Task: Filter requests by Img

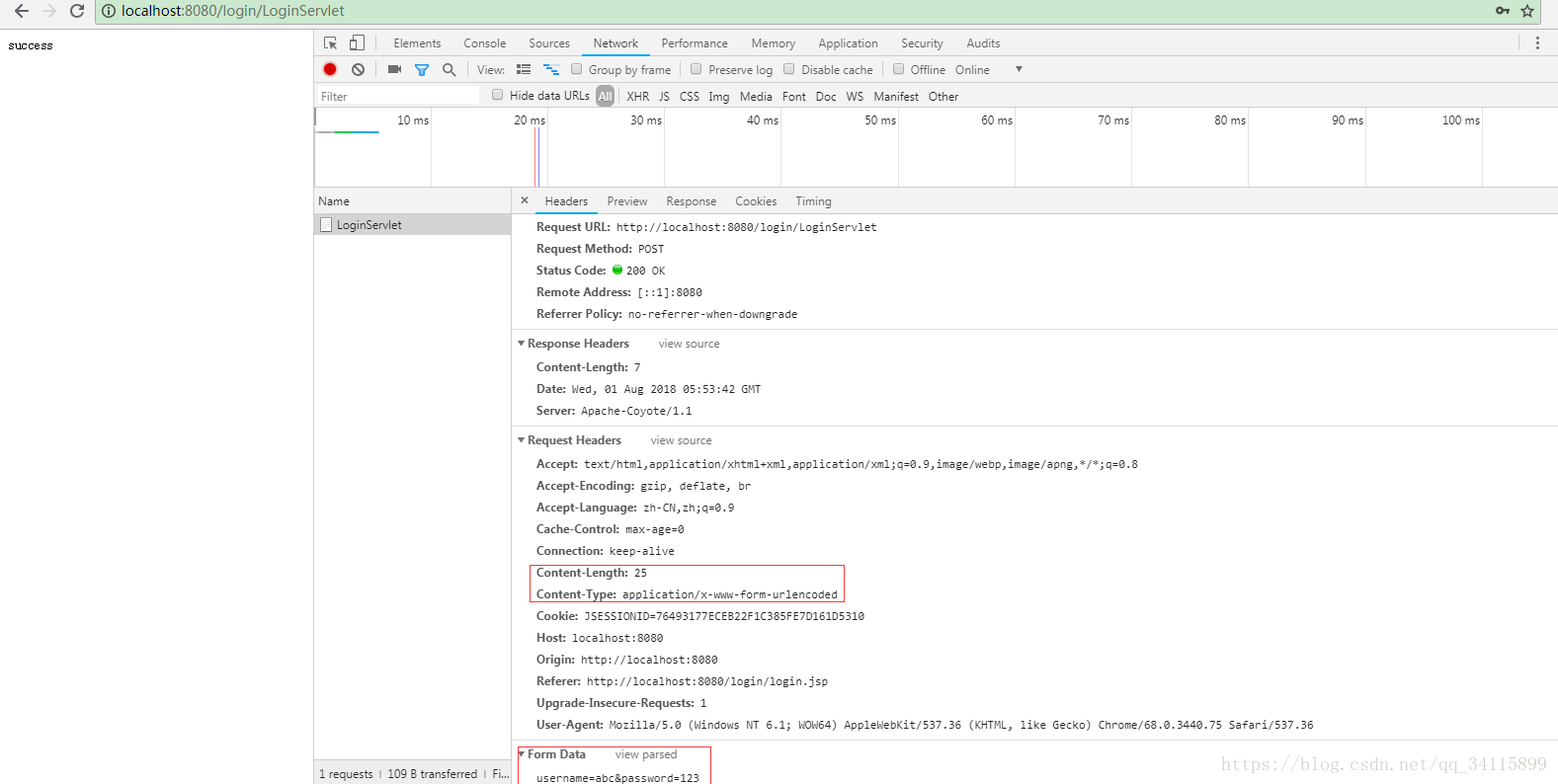Action: click(719, 97)
